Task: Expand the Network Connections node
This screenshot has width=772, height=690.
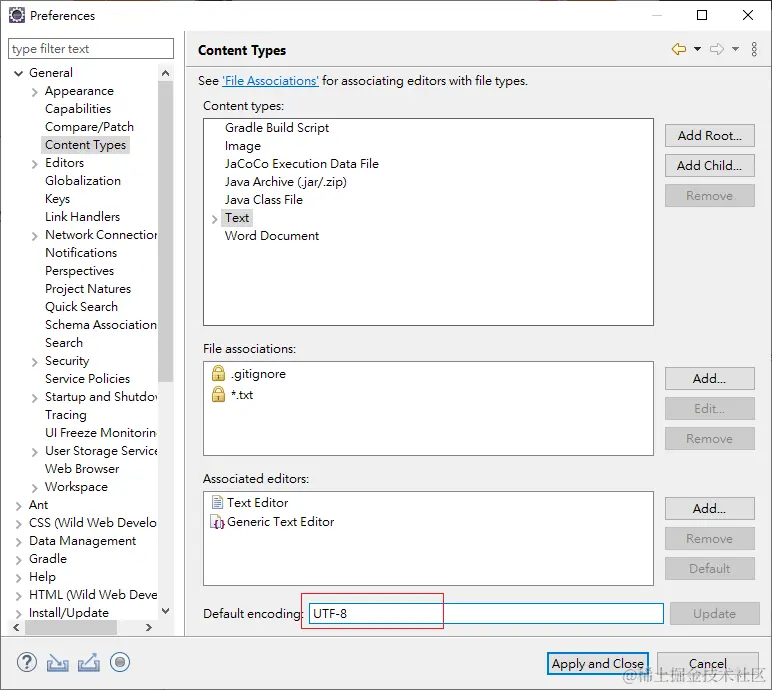Action: pyautogui.click(x=34, y=236)
